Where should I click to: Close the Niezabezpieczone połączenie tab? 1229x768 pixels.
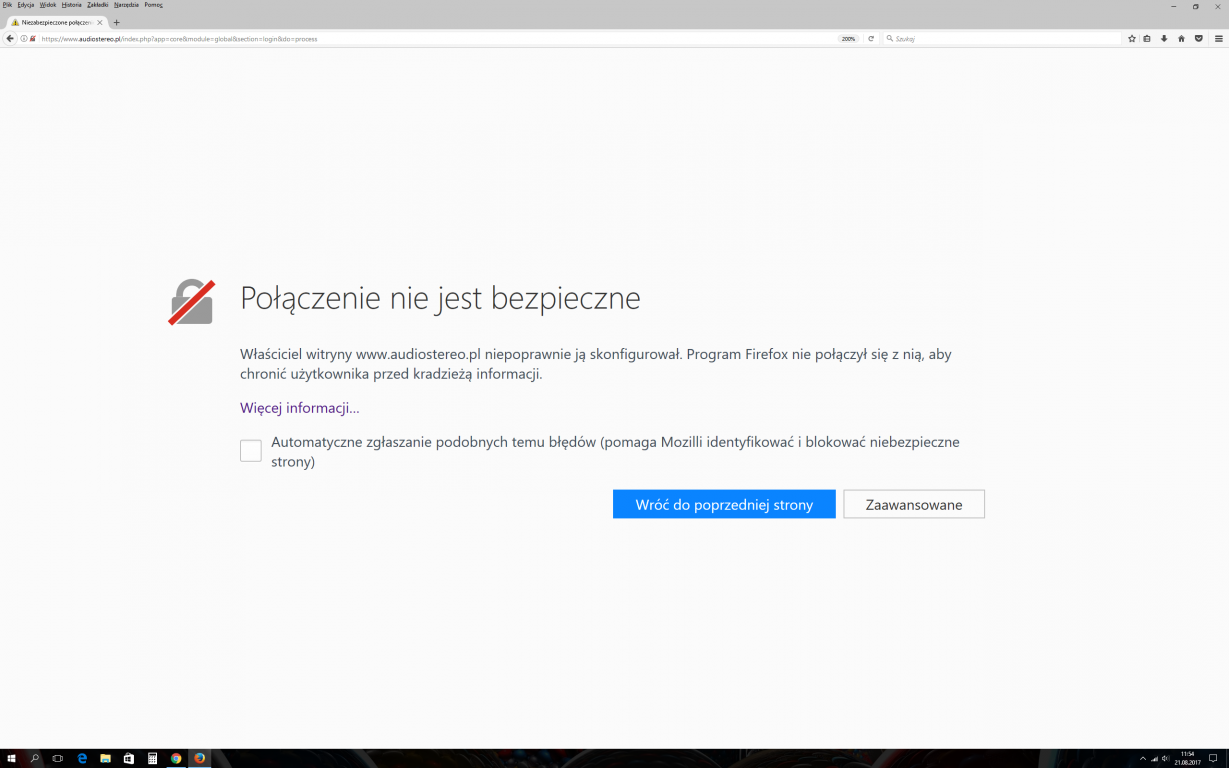coord(100,22)
